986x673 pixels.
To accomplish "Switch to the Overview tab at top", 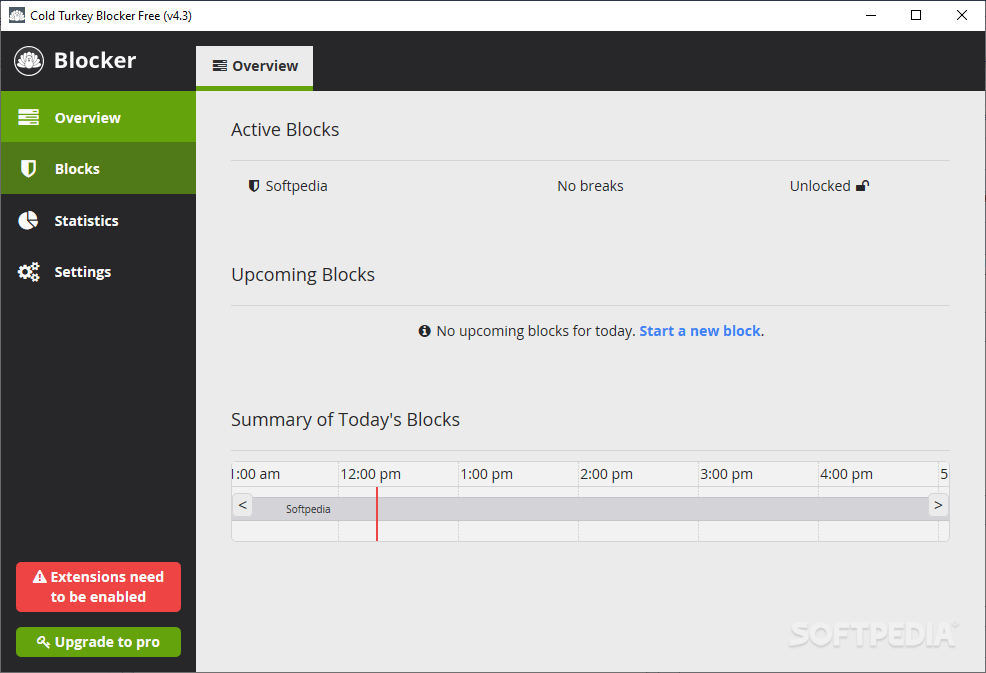I will click(254, 66).
